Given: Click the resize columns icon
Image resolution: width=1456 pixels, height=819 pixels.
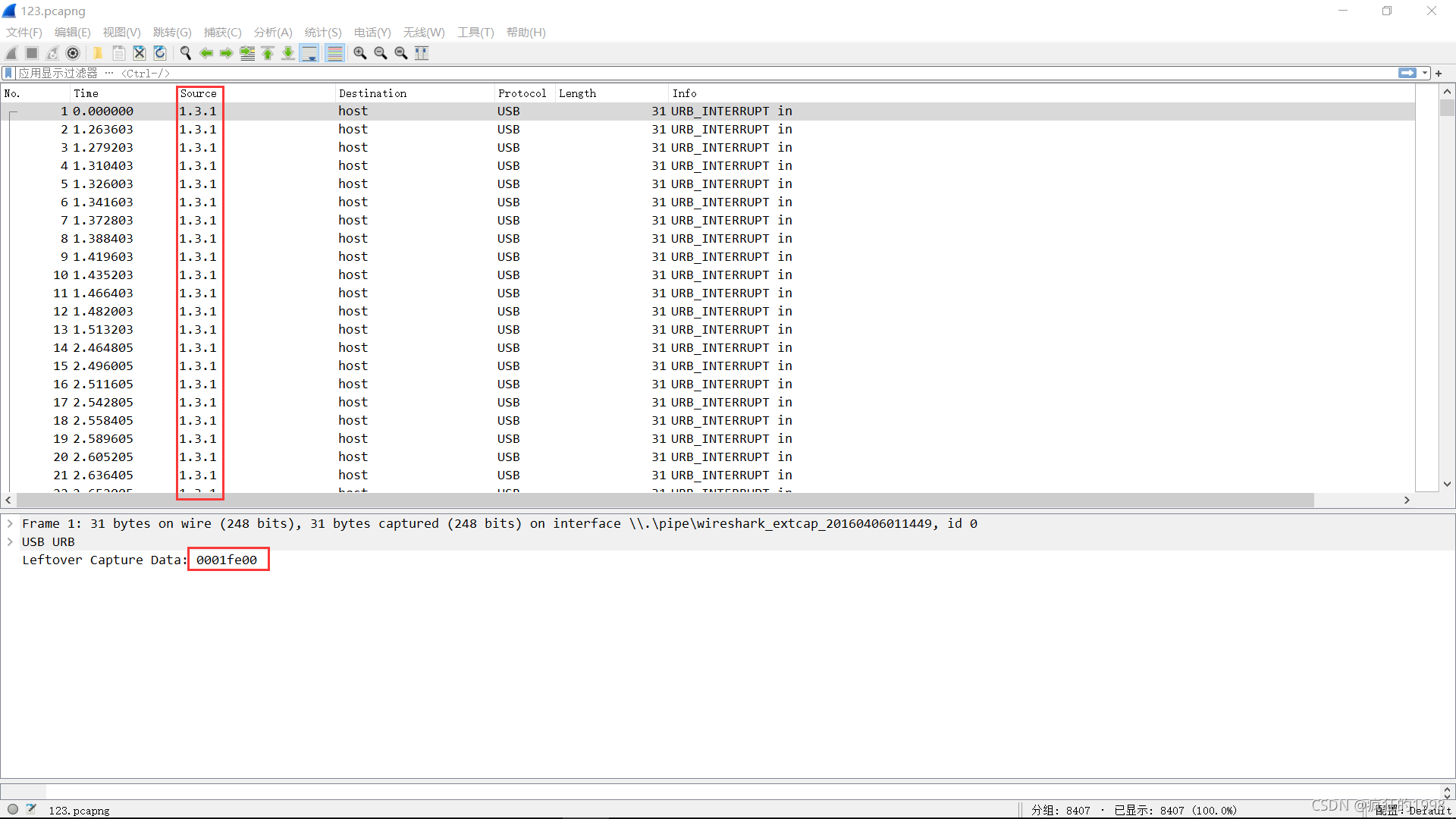Looking at the screenshot, I should pos(422,53).
